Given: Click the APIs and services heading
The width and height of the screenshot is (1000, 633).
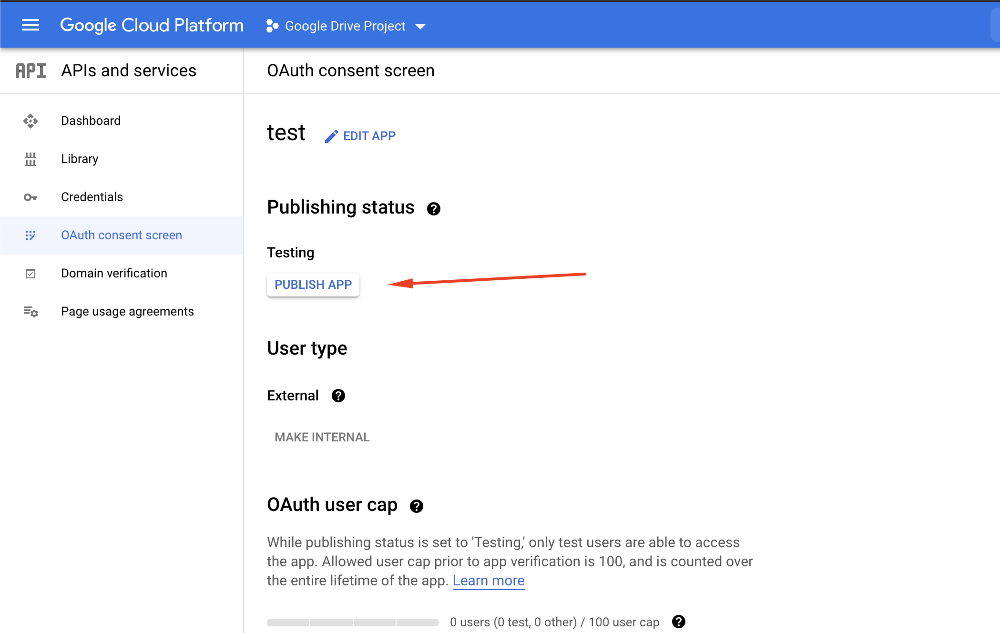Looking at the screenshot, I should pos(129,71).
